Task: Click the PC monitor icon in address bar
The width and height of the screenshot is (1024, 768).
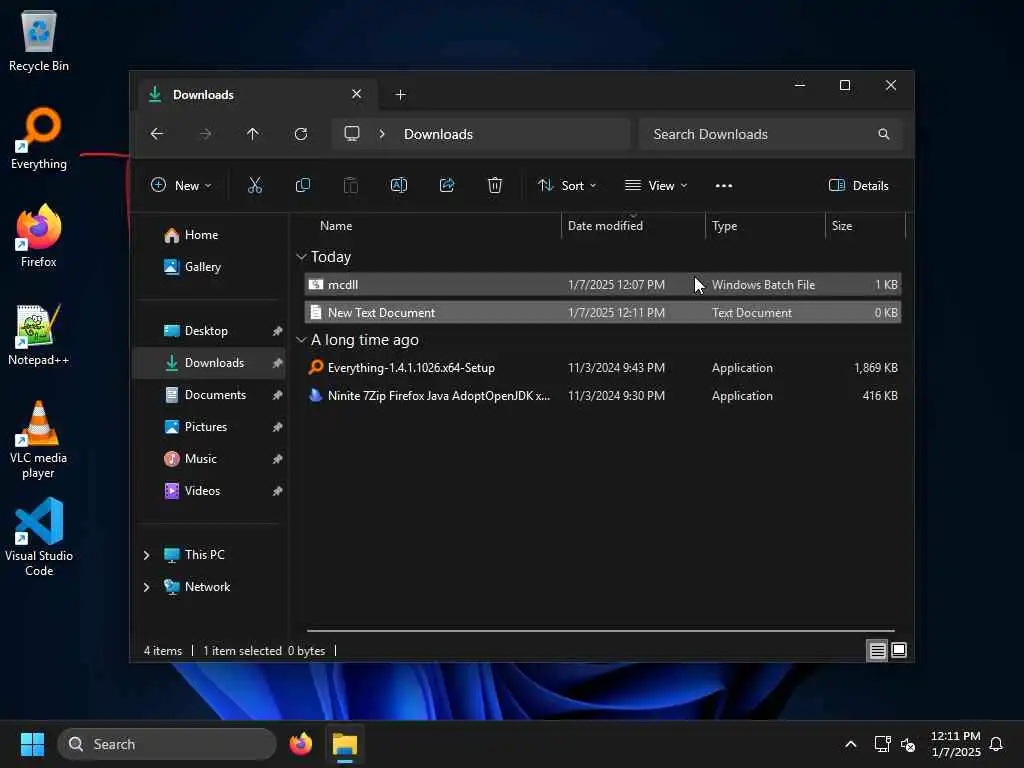Action: click(352, 134)
